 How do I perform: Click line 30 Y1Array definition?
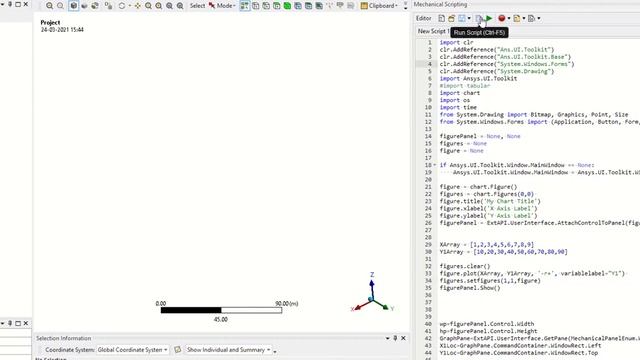coord(503,252)
